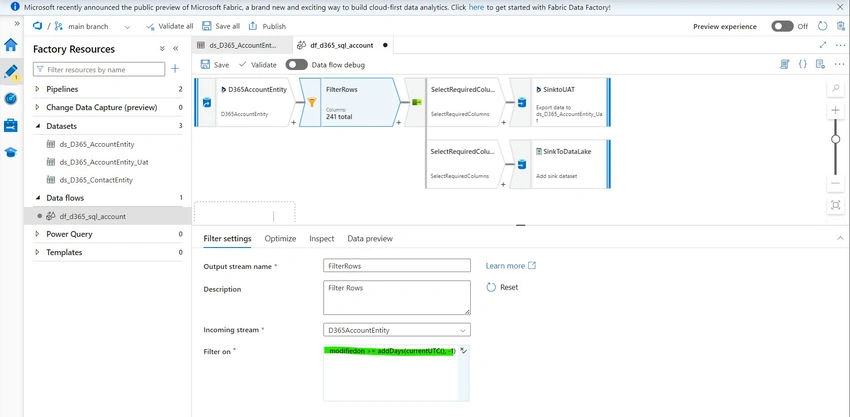
Task: Click the fit-to-screen canvas icon
Action: coord(835,205)
